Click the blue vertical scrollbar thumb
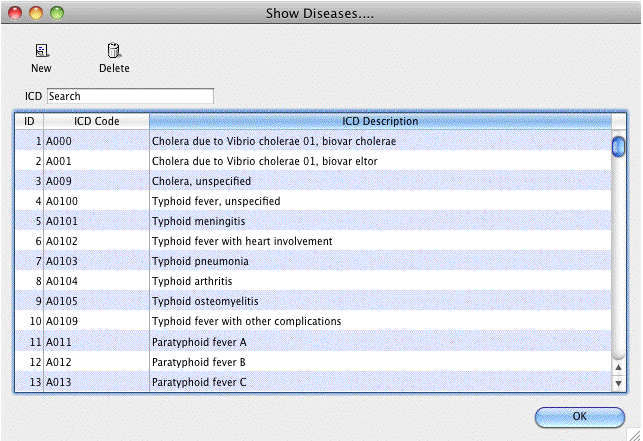Screen dimensions: 643x441 coord(619,146)
